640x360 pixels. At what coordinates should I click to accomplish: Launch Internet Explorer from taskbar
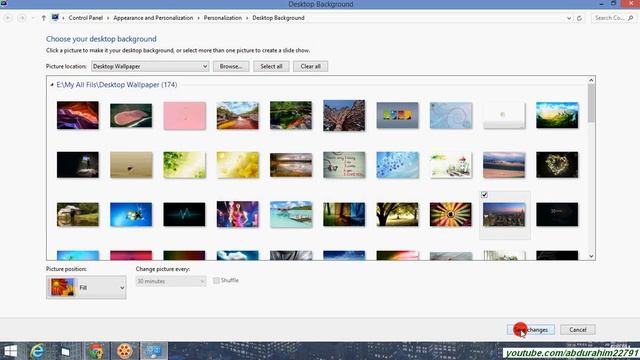click(x=37, y=351)
